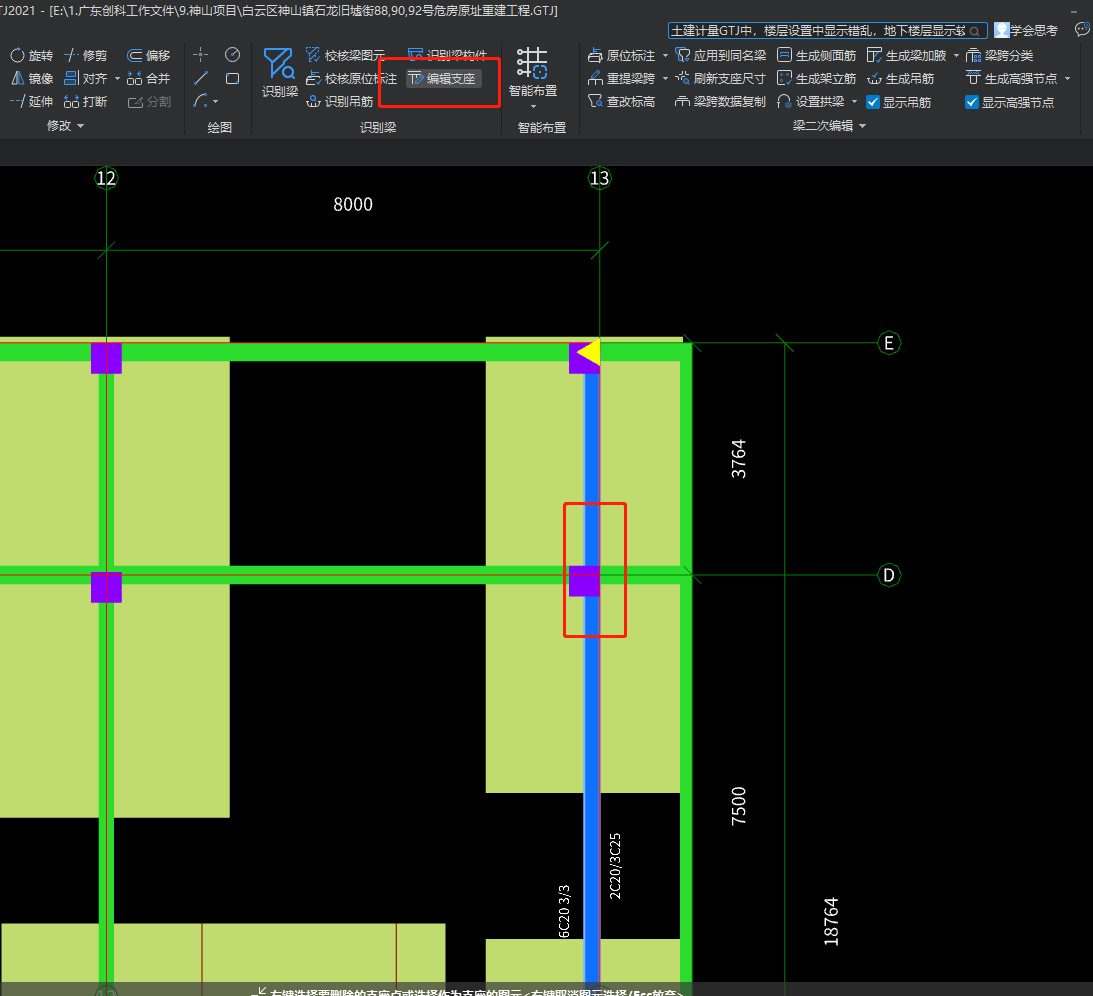The width and height of the screenshot is (1093, 996).
Task: Click 设置拱梁 tool
Action: point(811,101)
